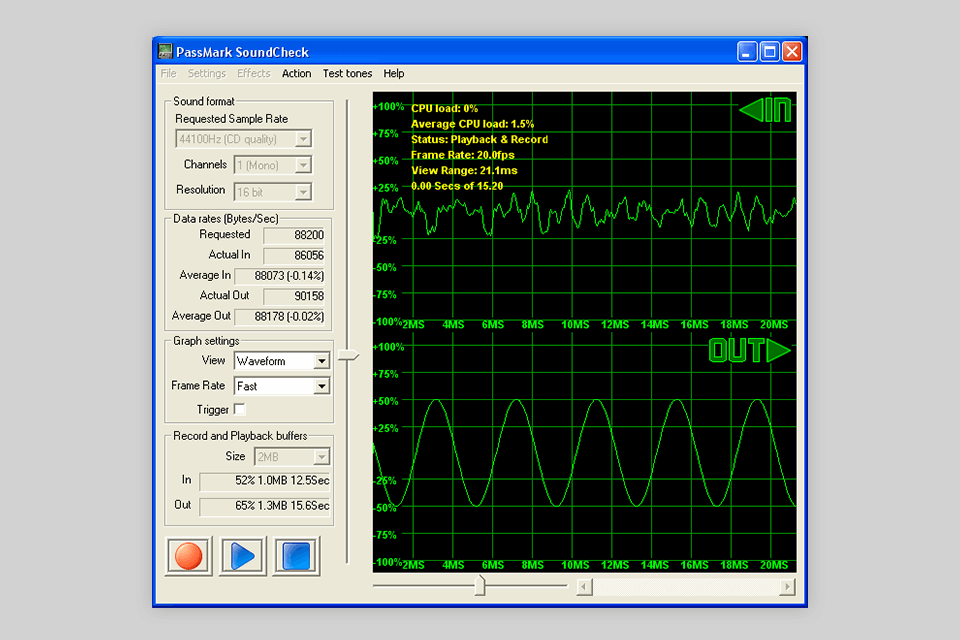
Task: Open the Settings menu
Action: [207, 73]
